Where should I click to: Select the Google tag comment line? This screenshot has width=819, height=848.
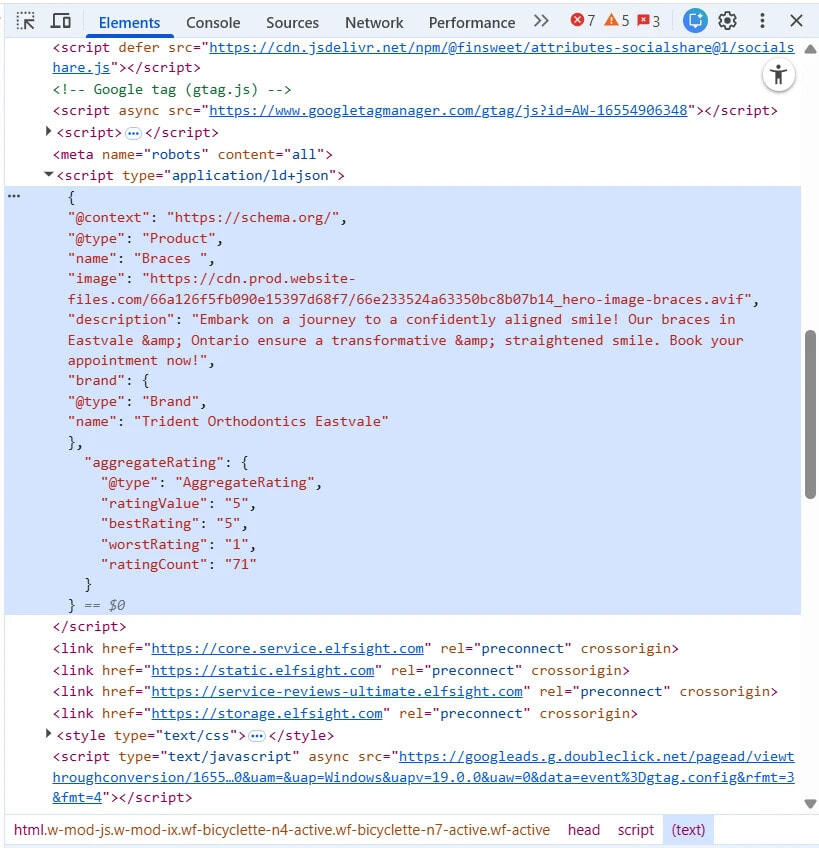coord(172,89)
